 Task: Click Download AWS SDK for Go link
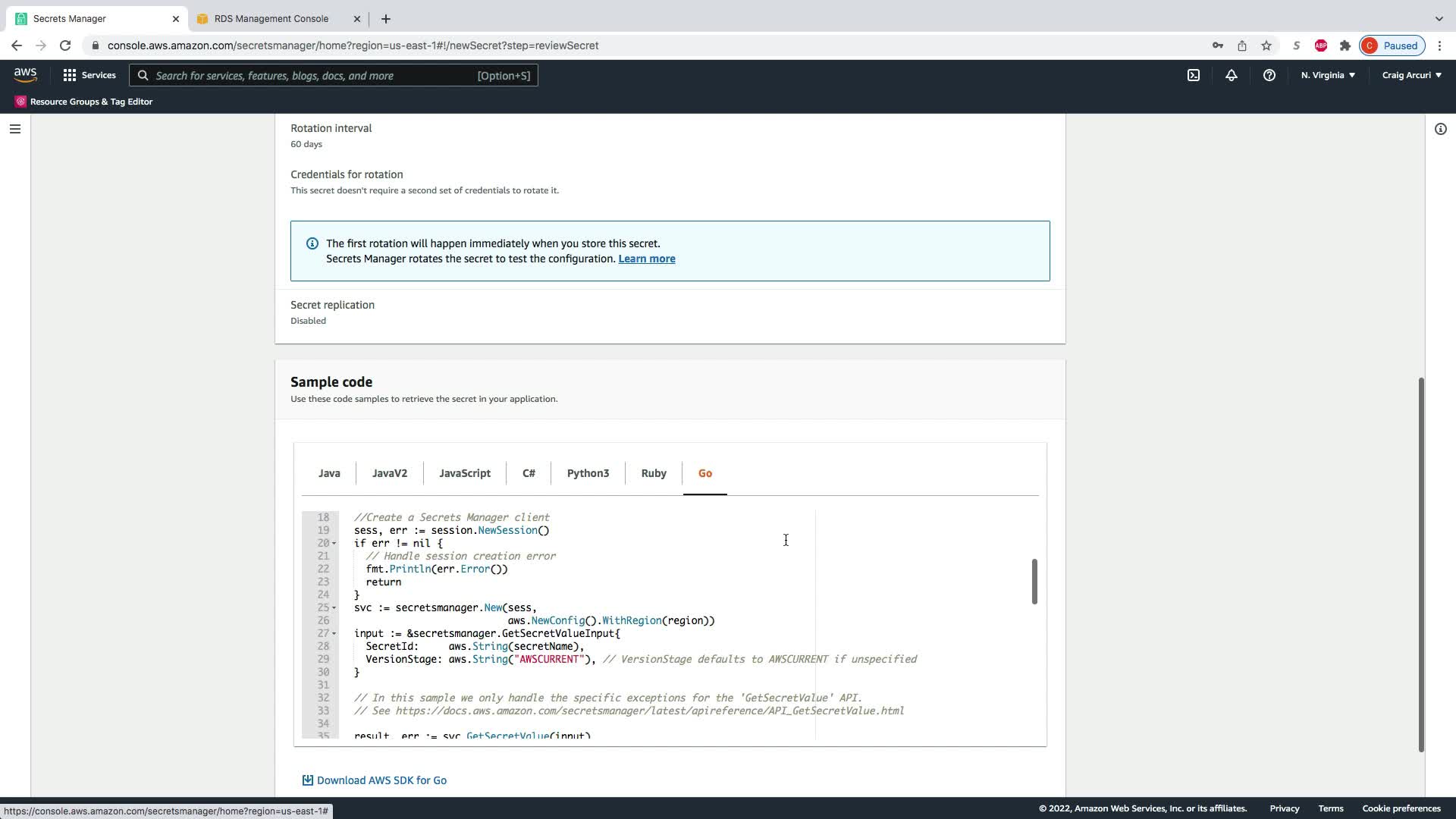click(381, 780)
